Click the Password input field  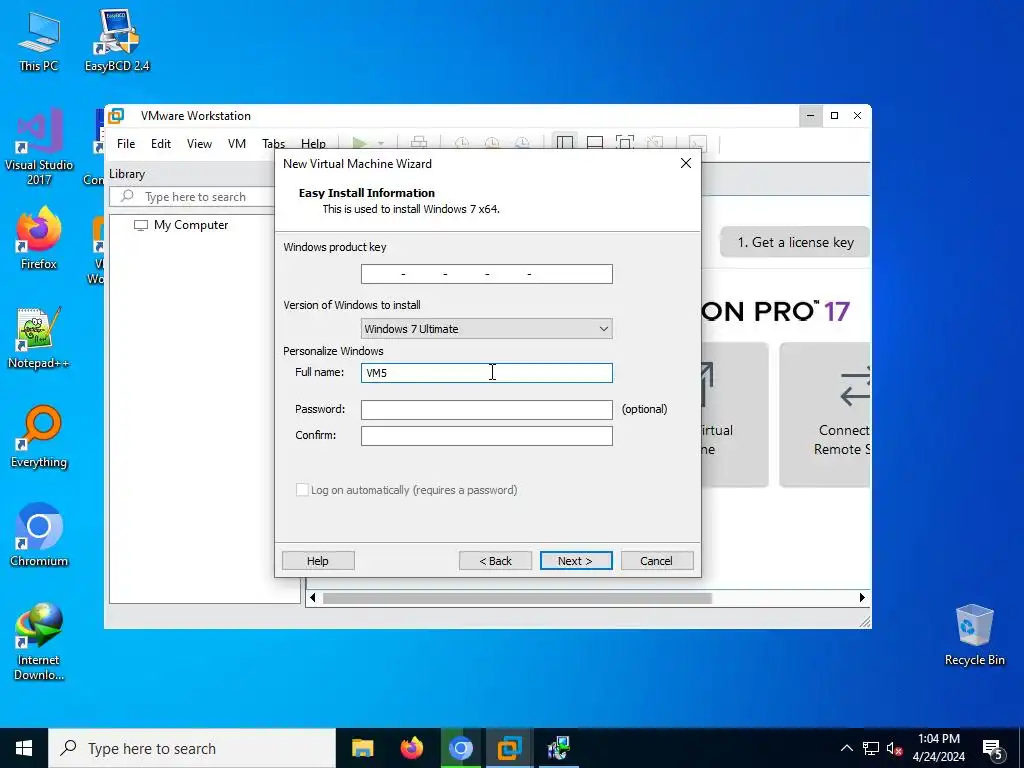tap(487, 409)
